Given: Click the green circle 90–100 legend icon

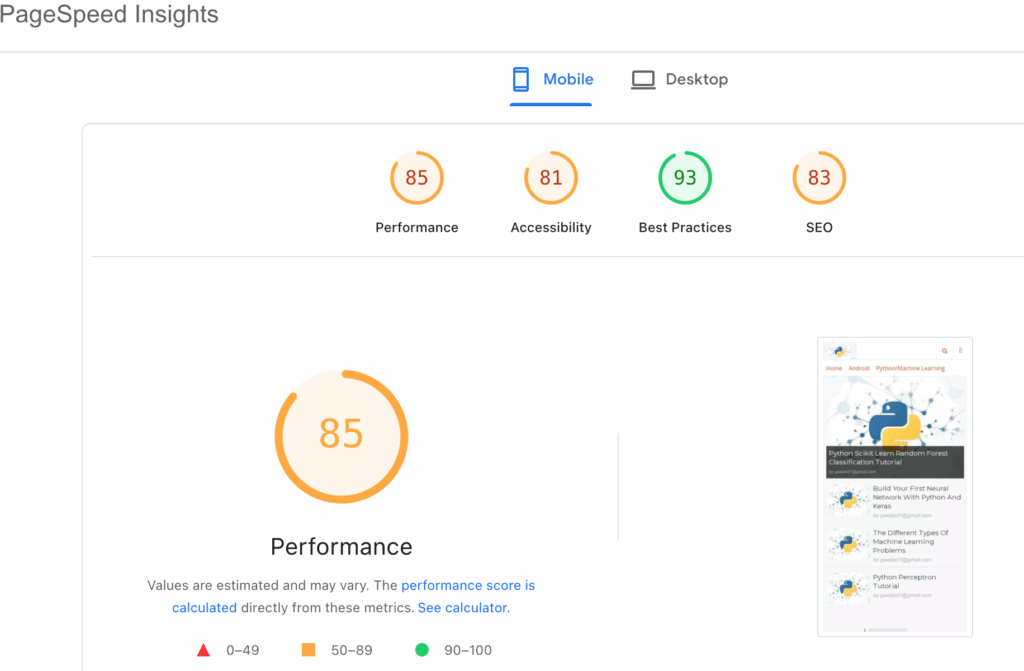Looking at the screenshot, I should pos(422,650).
